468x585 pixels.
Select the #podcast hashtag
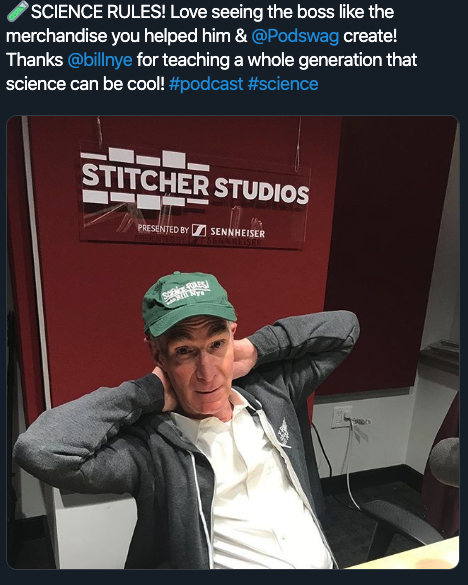click(206, 84)
